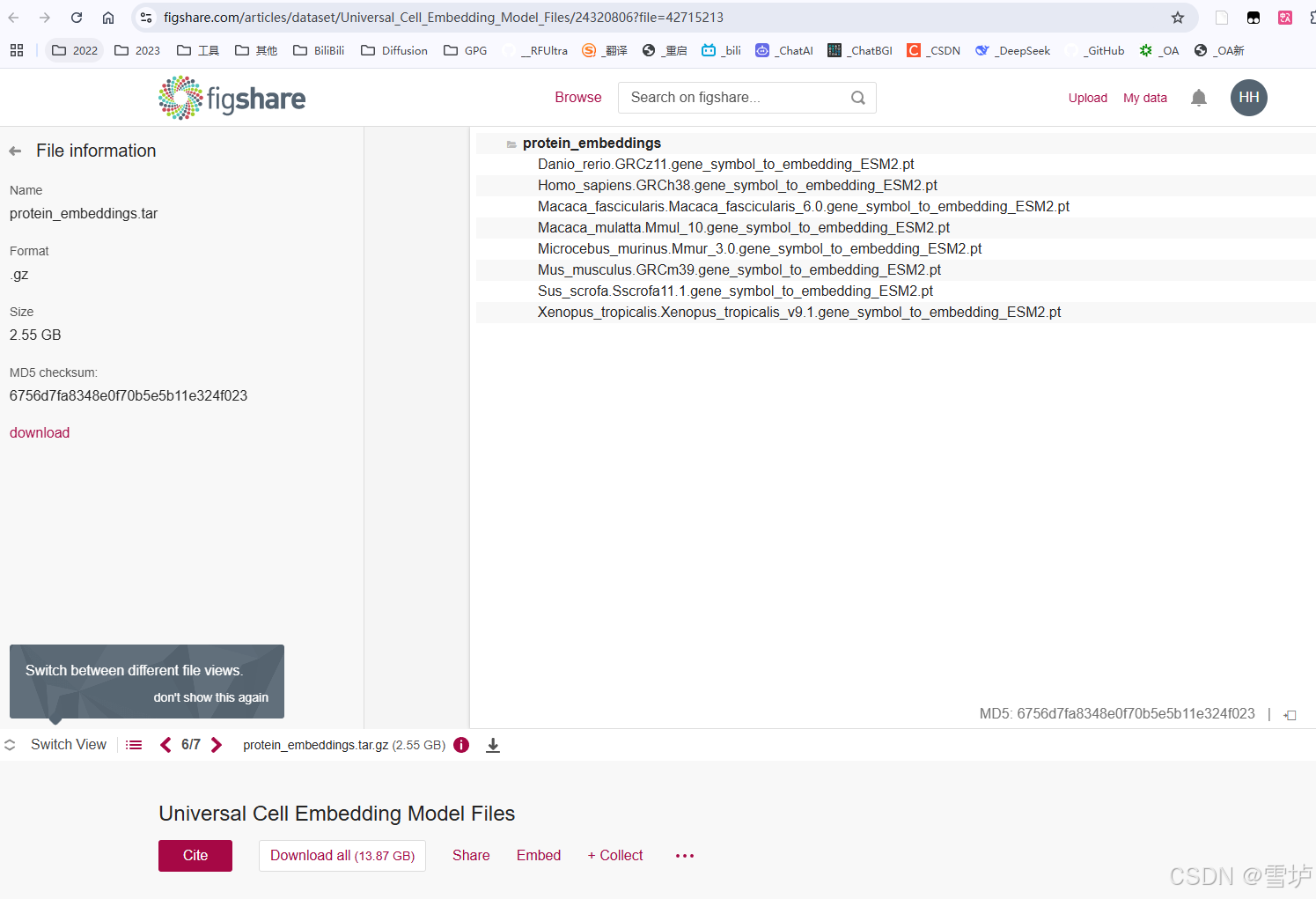
Task: Open the _ChatAI bookmark
Action: point(784,50)
